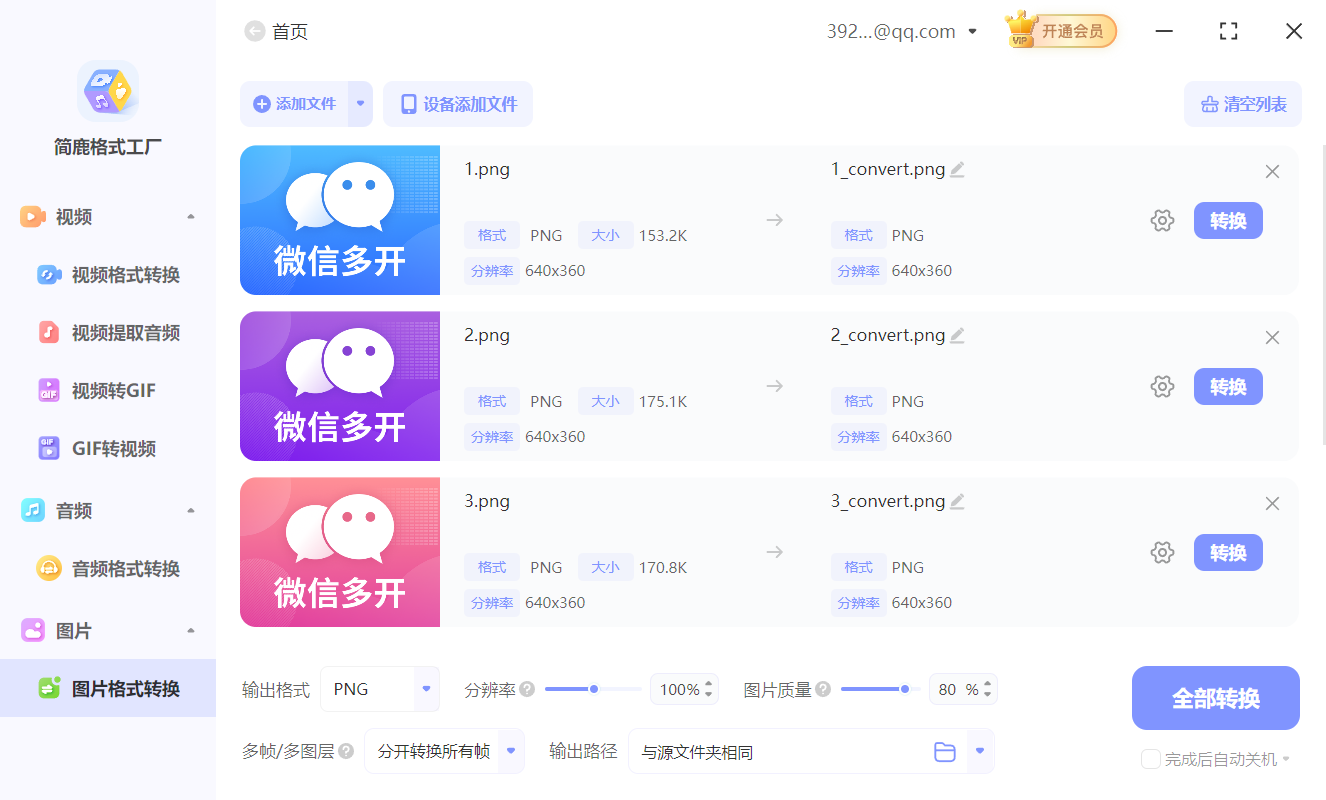
Task: Clear the file list with 清空列表
Action: point(1242,103)
